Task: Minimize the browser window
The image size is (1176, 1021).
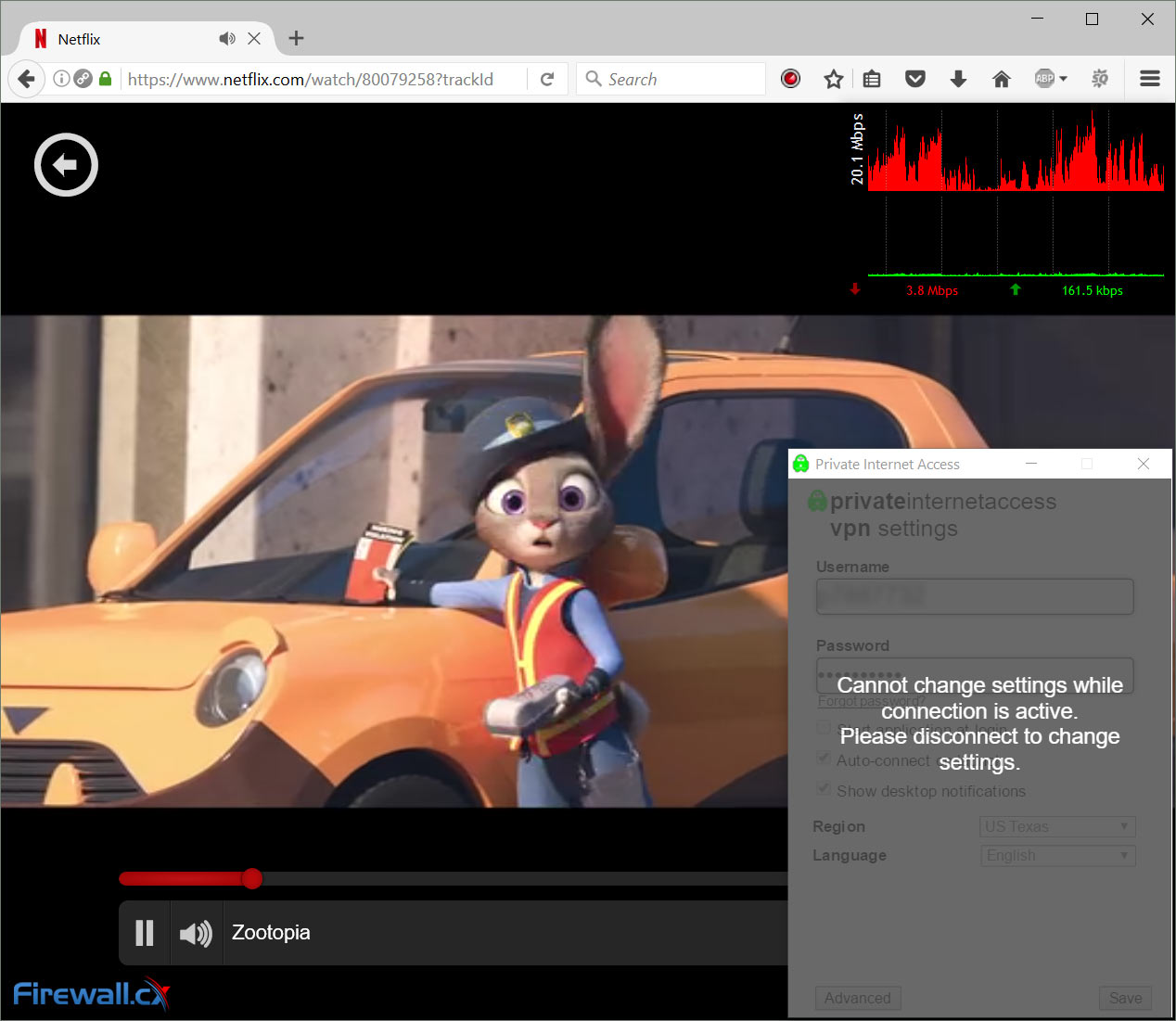Action: coord(1037,19)
